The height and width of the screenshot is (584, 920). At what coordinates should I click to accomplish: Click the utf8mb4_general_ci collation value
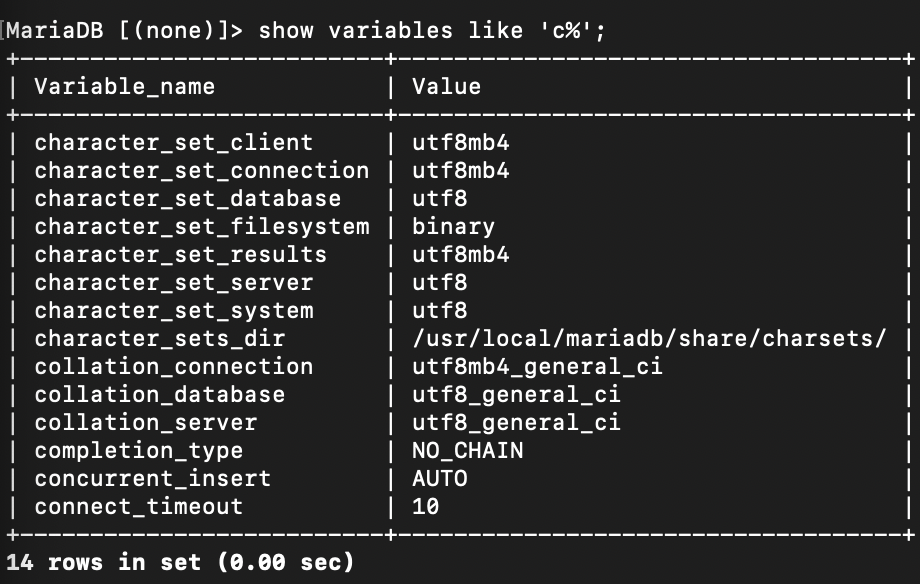tap(537, 367)
